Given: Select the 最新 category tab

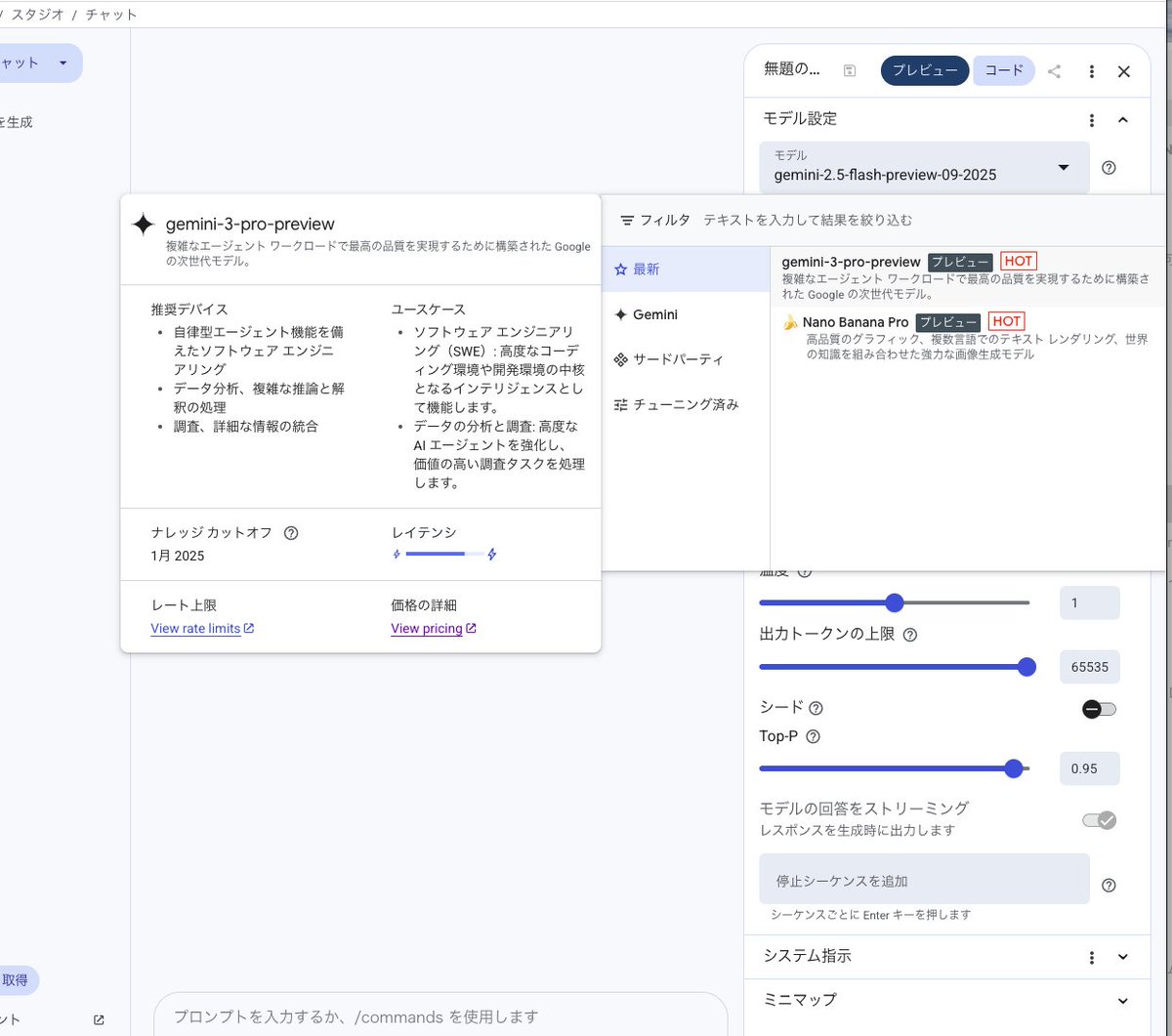Looking at the screenshot, I should pos(686,269).
